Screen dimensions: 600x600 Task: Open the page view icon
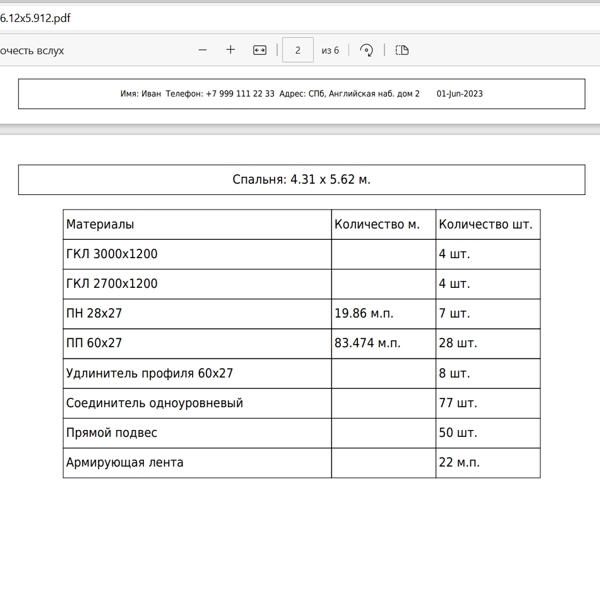402,50
